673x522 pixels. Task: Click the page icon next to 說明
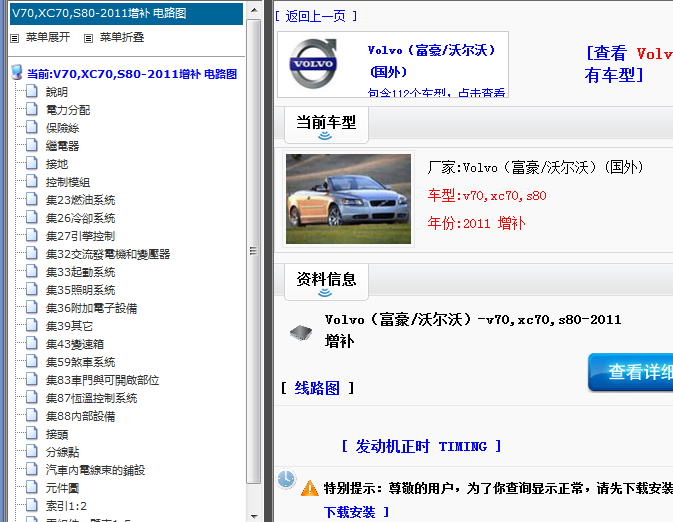coord(32,91)
